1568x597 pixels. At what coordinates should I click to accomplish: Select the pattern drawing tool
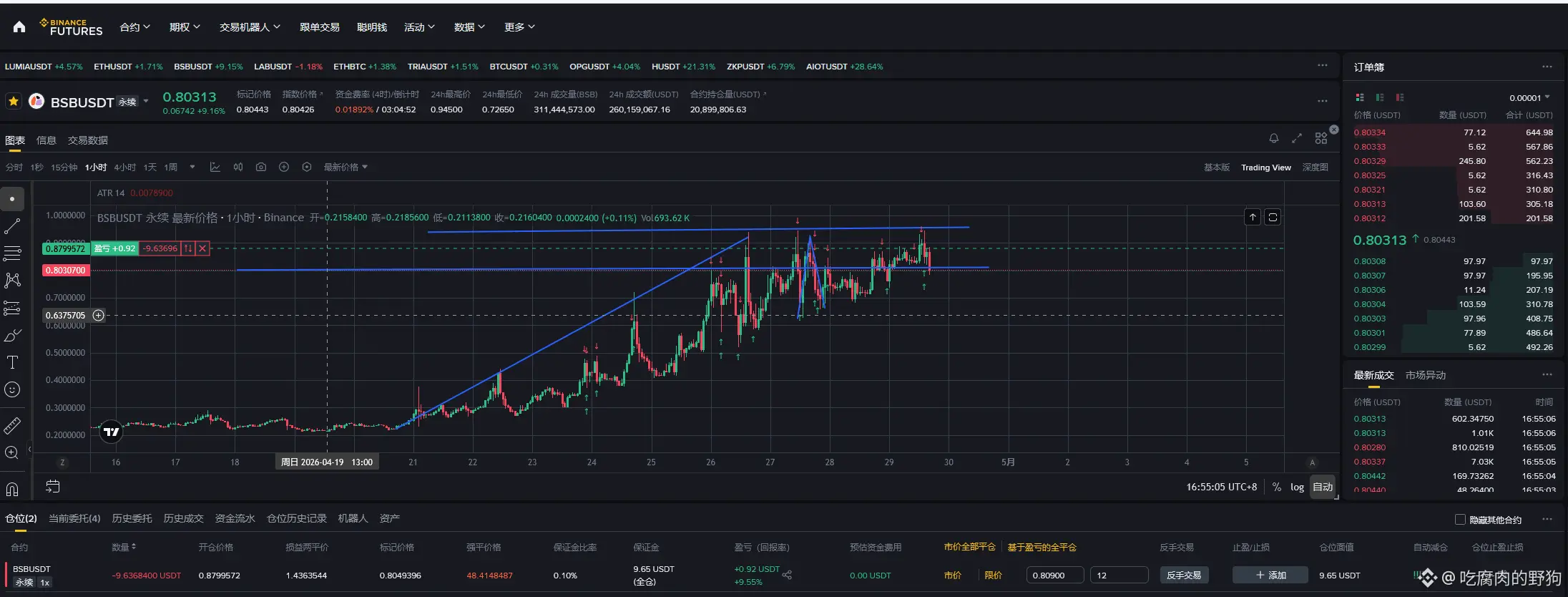point(12,281)
